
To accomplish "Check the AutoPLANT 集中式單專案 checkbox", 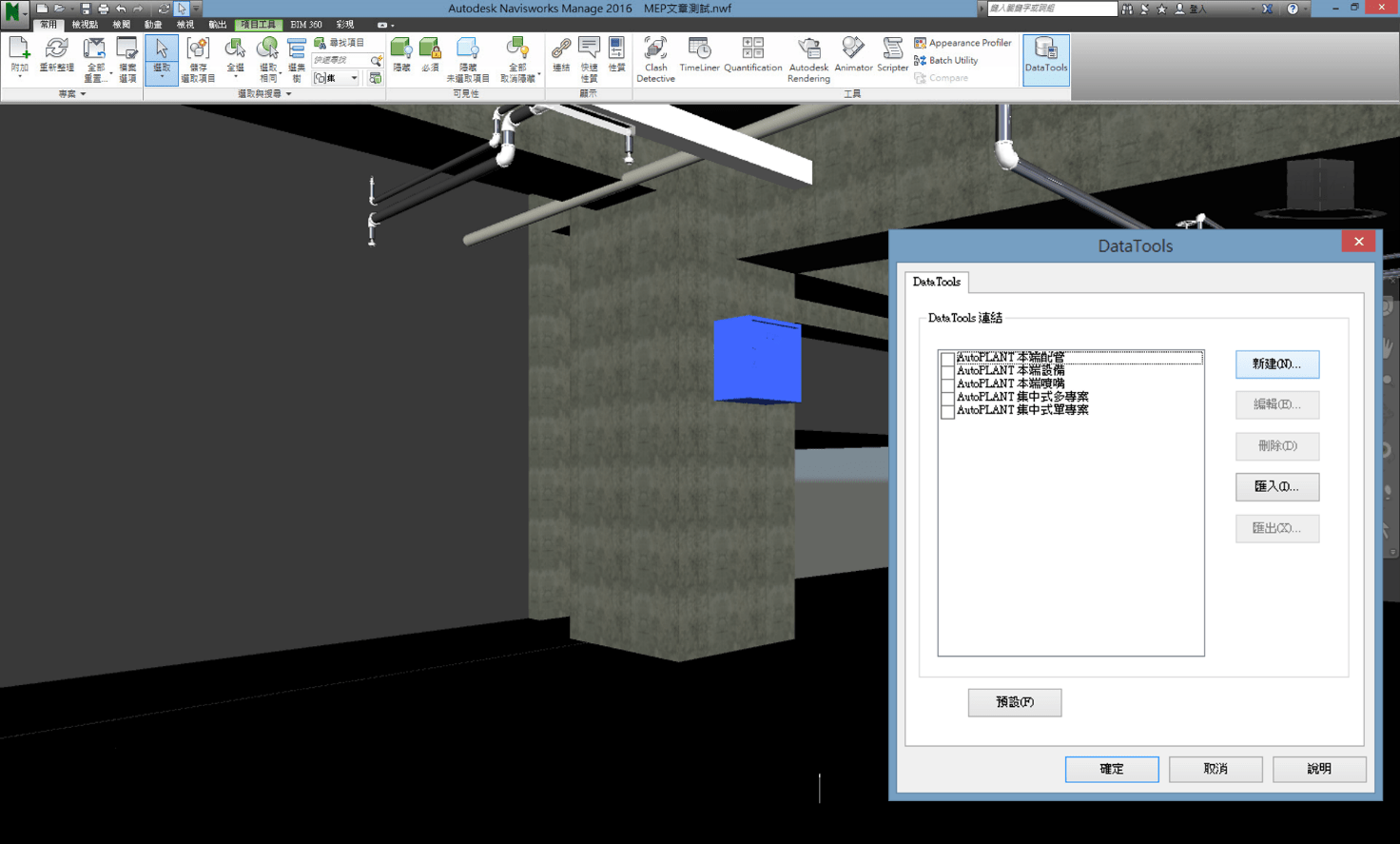I will click(947, 411).
